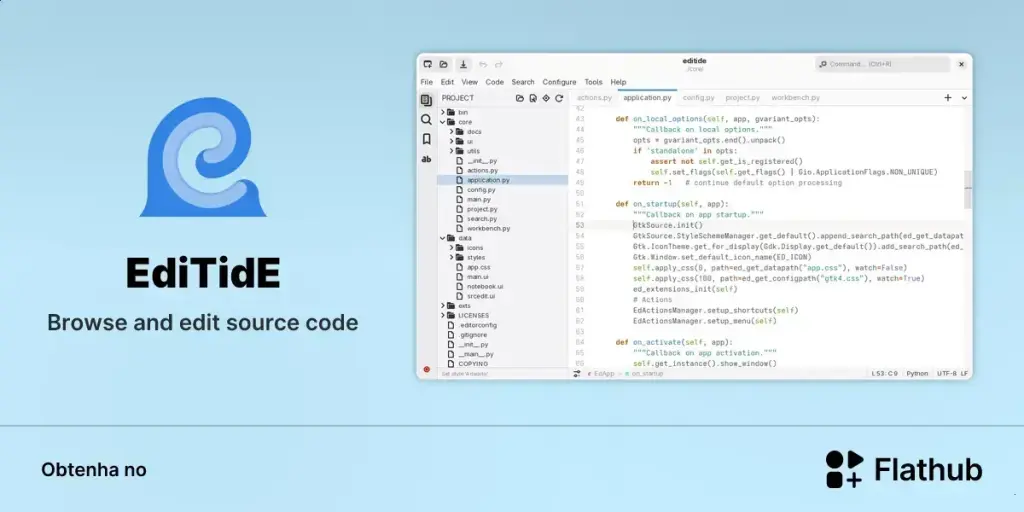
Task: Expand the icons folder
Action: click(x=451, y=248)
